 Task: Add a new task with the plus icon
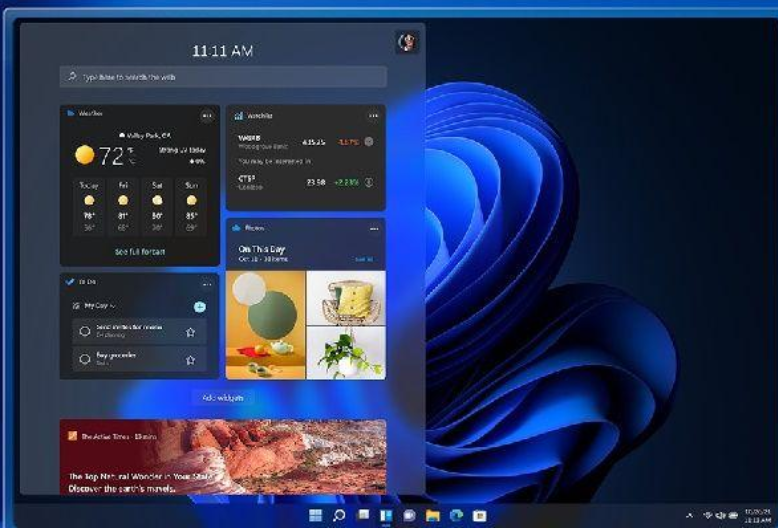pos(200,306)
